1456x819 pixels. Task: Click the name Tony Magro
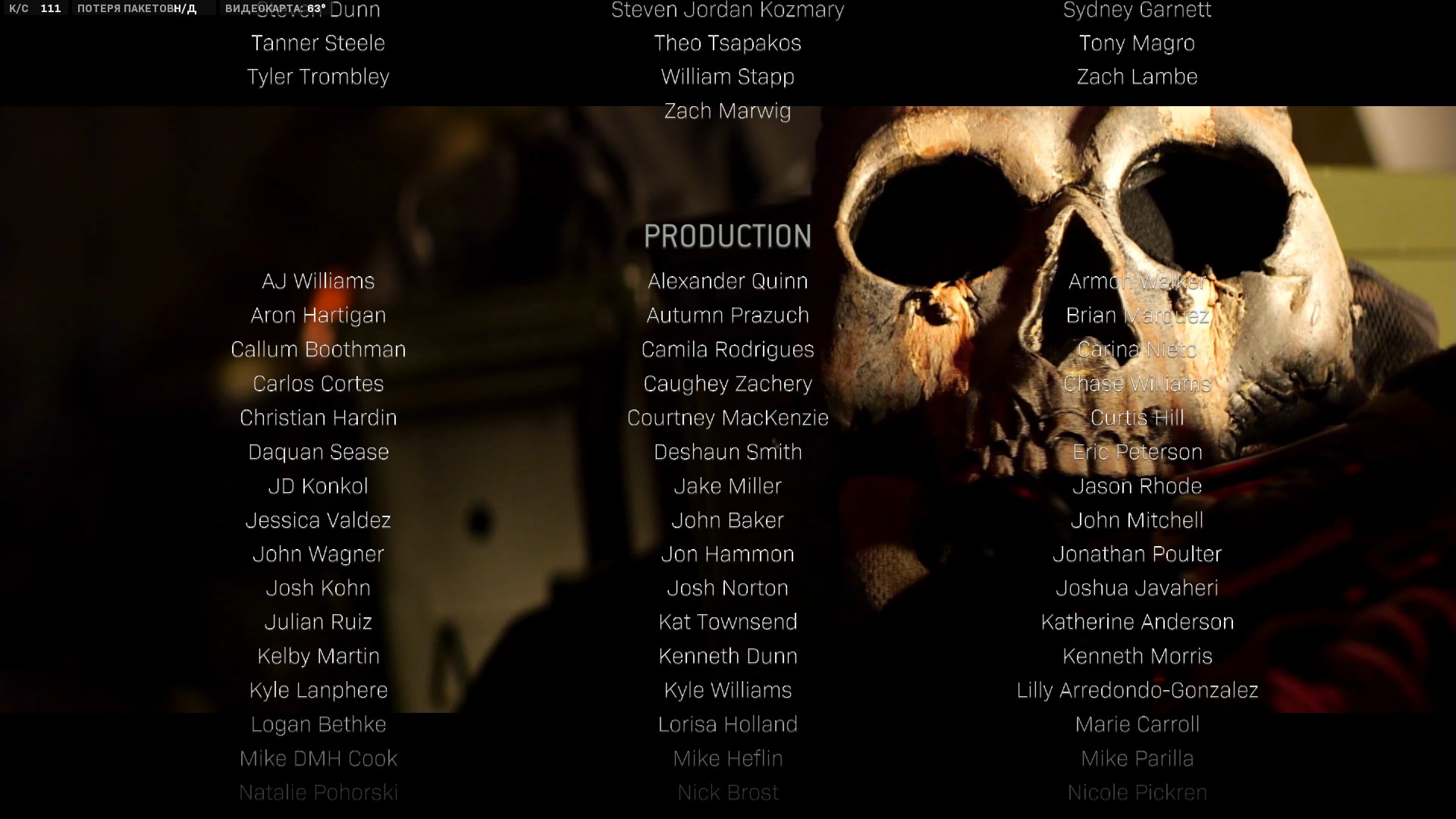(x=1137, y=43)
